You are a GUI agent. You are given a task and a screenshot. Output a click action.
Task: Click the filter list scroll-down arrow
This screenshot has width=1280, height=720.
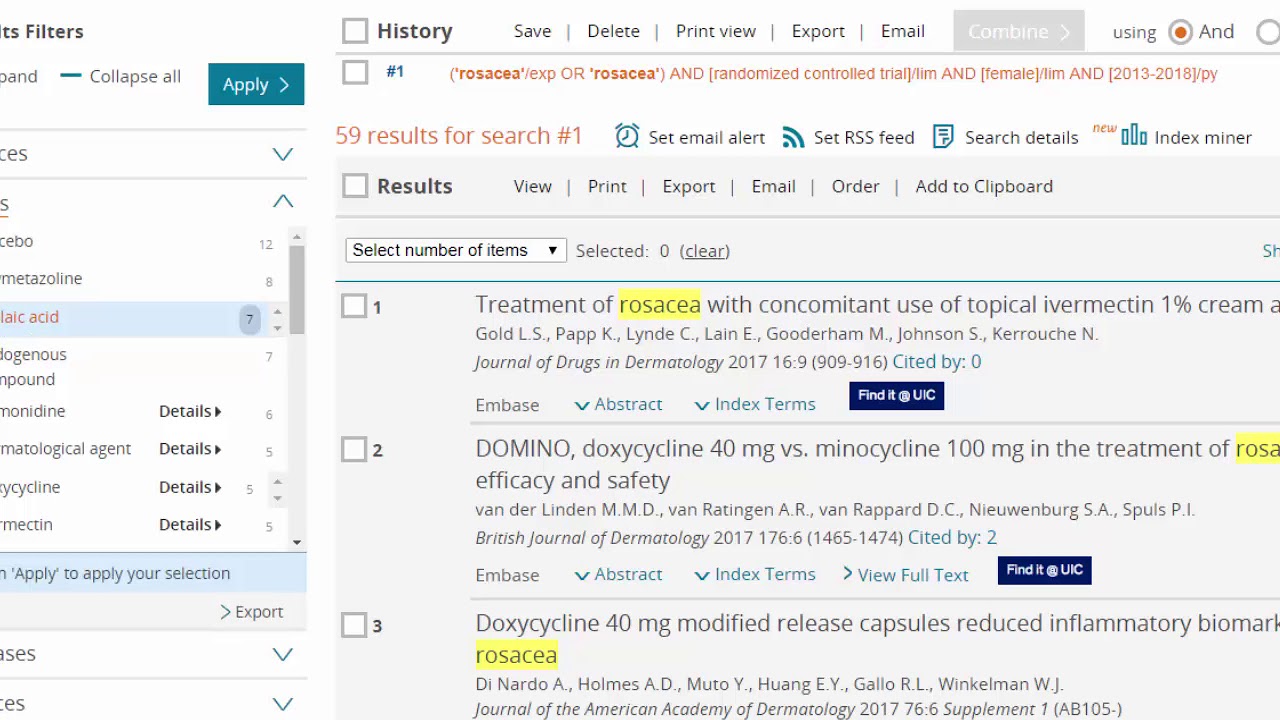(297, 542)
